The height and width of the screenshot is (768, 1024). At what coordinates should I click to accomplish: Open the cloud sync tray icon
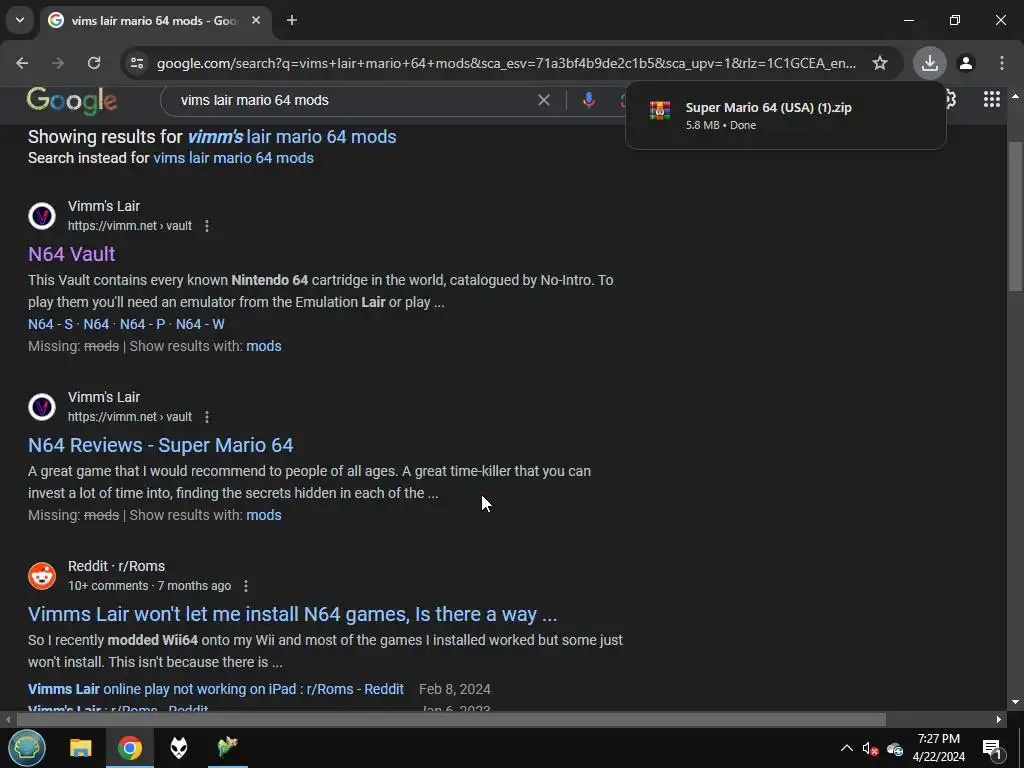click(895, 748)
